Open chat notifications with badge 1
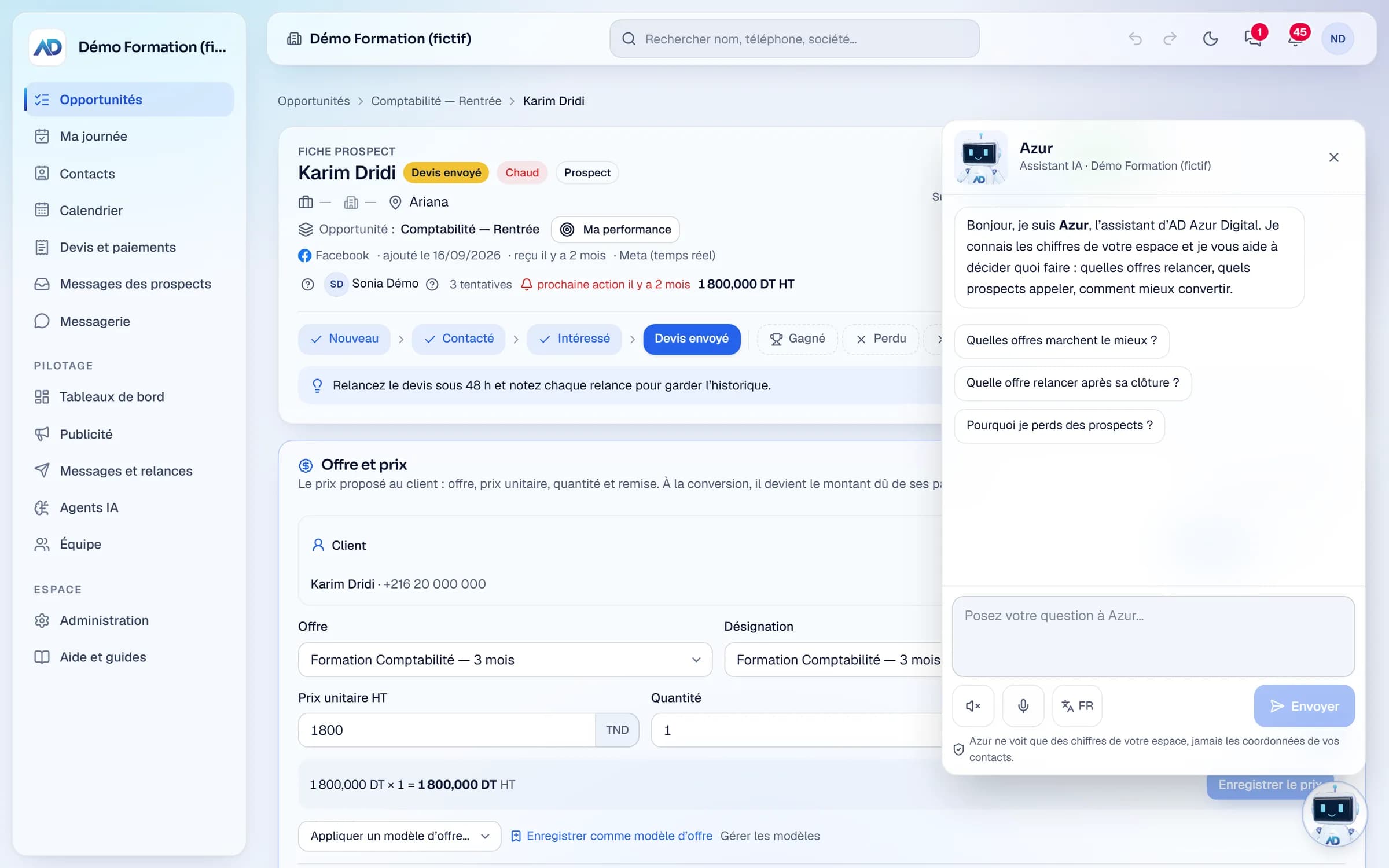Image resolution: width=1389 pixels, height=868 pixels. (1254, 39)
